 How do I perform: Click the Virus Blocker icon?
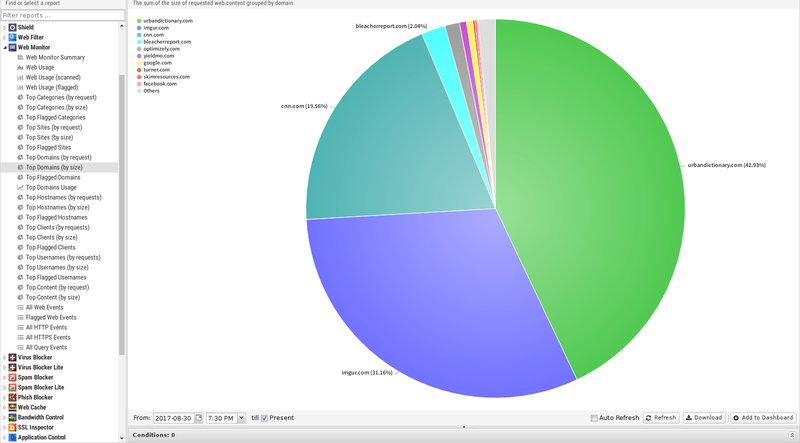[13, 357]
